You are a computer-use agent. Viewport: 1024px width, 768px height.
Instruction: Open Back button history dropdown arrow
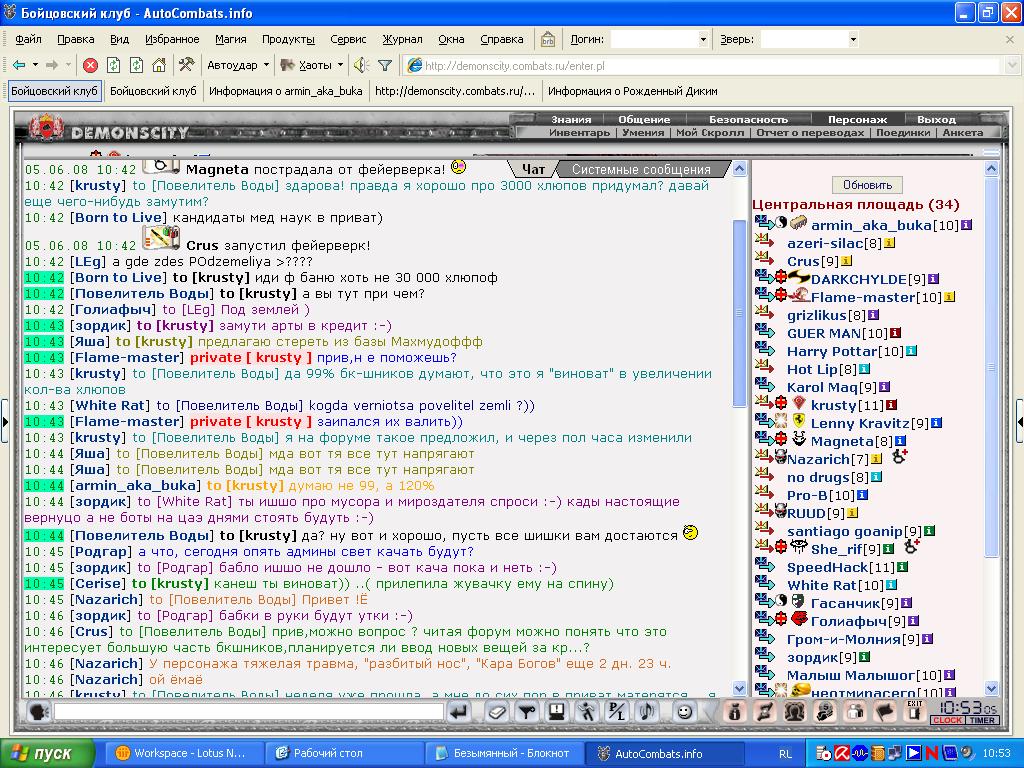pyautogui.click(x=35, y=65)
